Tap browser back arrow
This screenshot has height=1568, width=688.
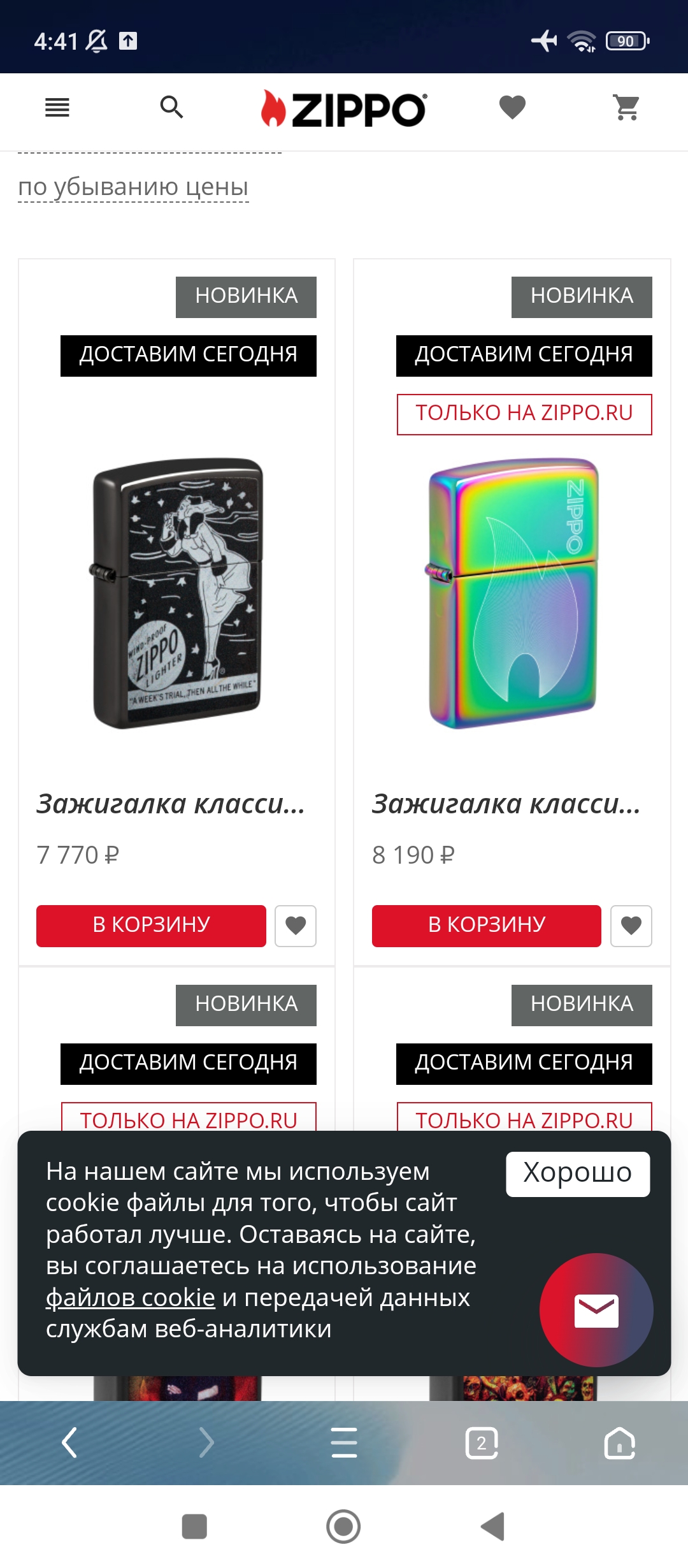[x=69, y=1442]
